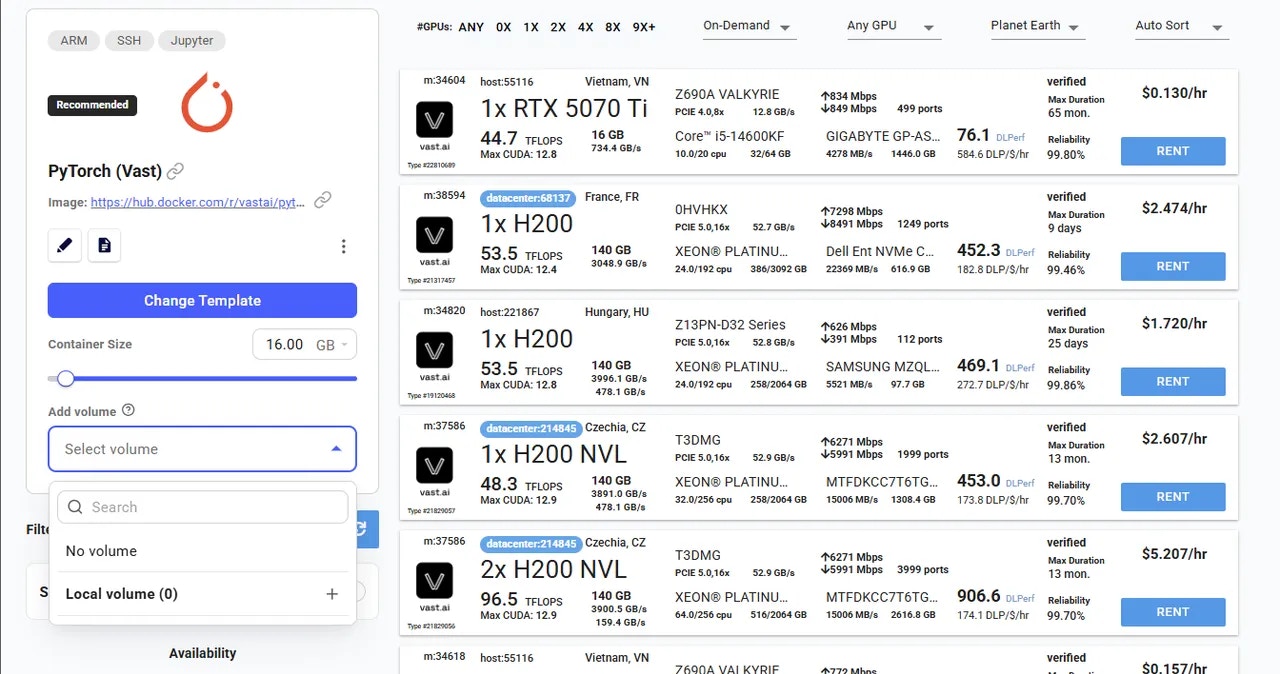Click the search magnifier icon in volume dropdown
The height and width of the screenshot is (674, 1280).
click(x=75, y=507)
